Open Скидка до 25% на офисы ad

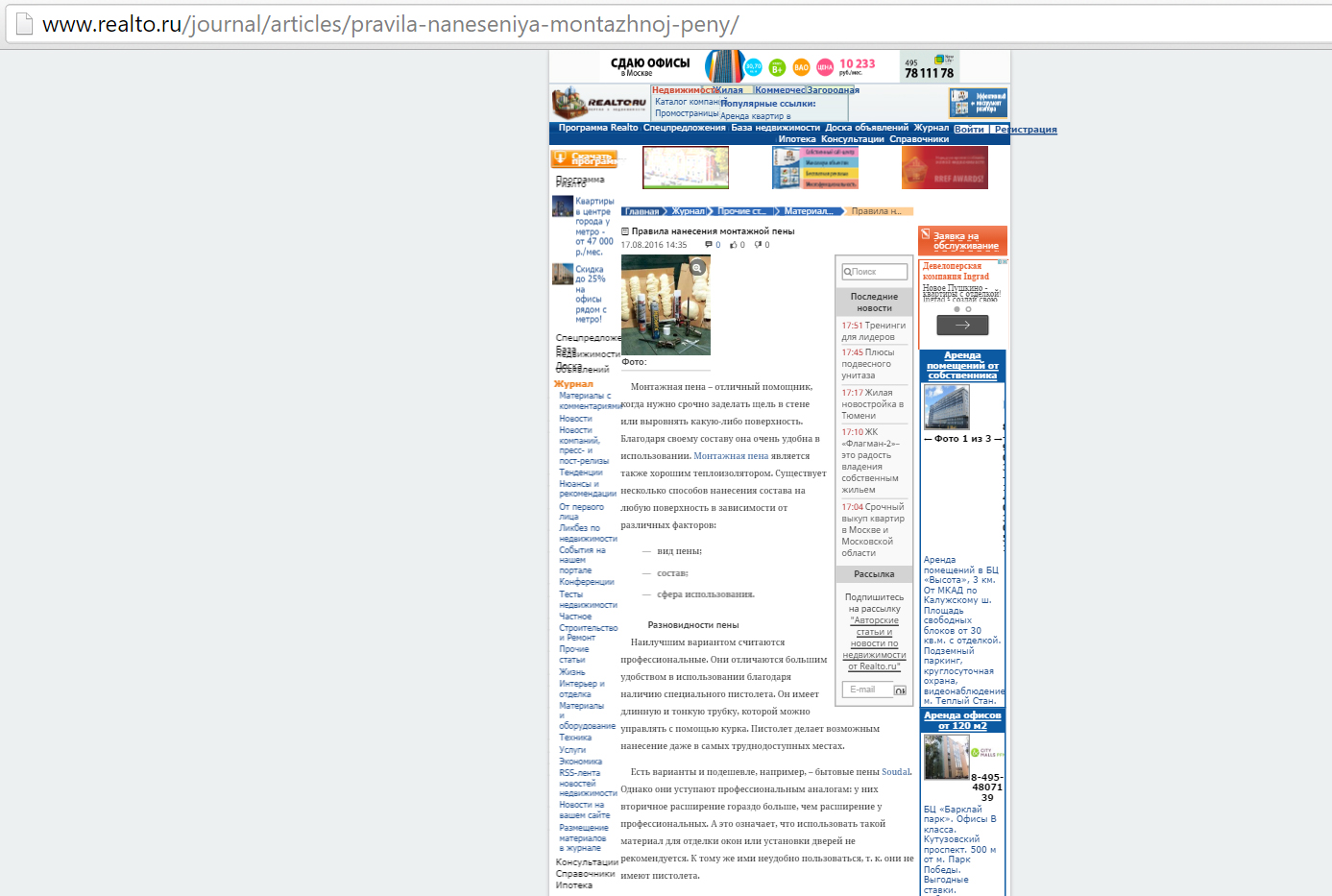pos(580,294)
